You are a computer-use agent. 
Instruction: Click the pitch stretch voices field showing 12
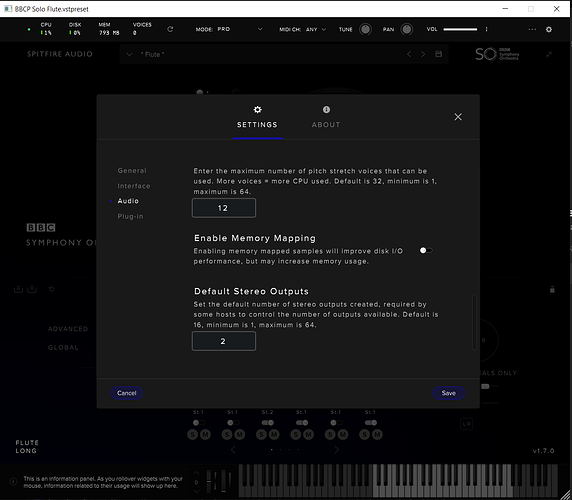pos(224,208)
